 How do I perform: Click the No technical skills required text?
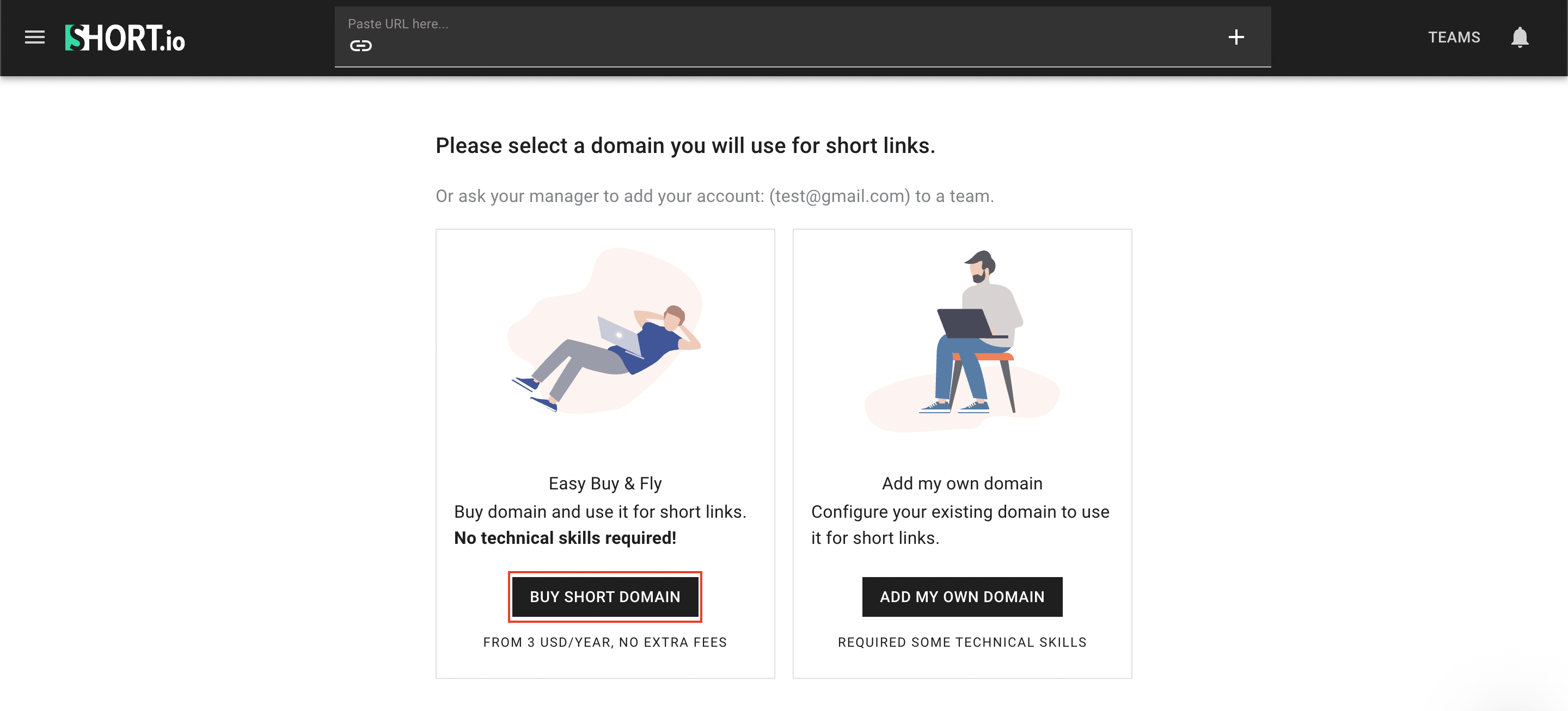tap(565, 538)
